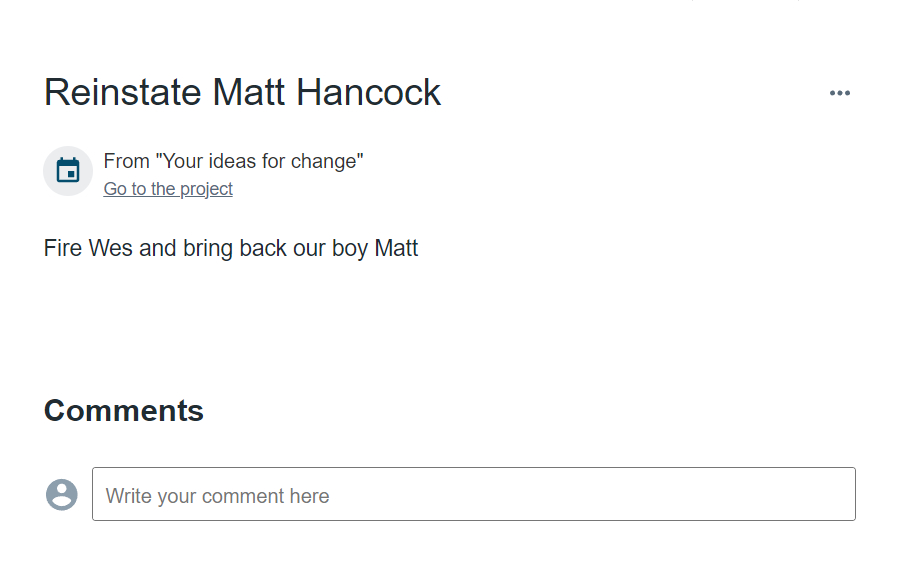906x575 pixels.
Task: Click the calendar project icon
Action: point(68,171)
